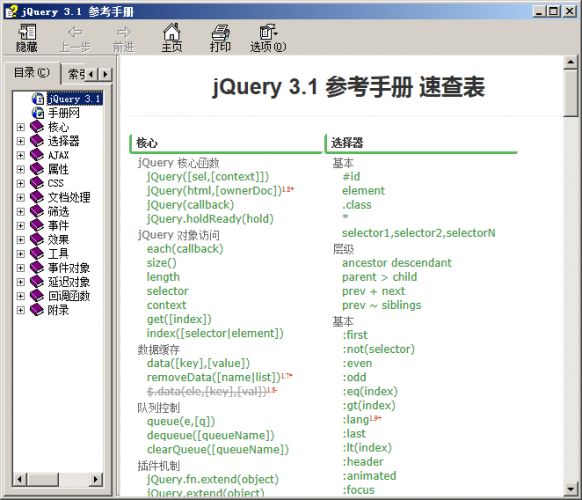Click the book icon next to 工具
This screenshot has width=582, height=500.
(x=37, y=254)
